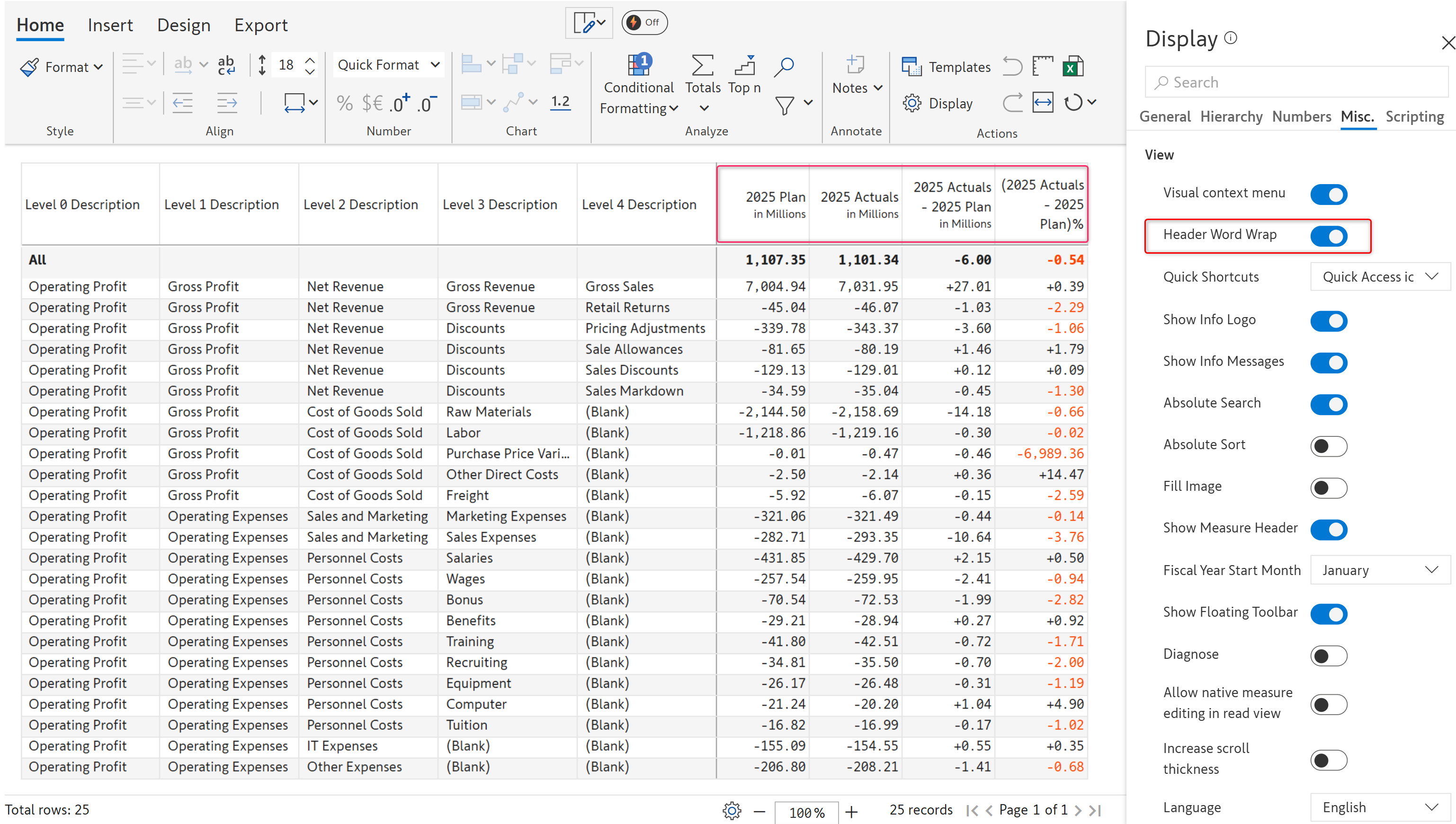
Task: Click the undo arrow icon
Action: point(1012,66)
